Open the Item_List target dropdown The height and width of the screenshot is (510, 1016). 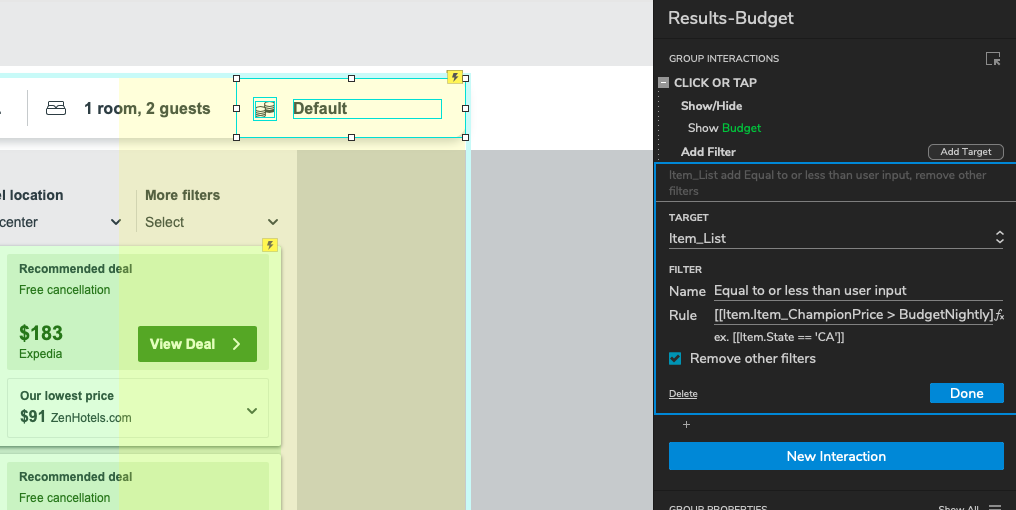click(997, 238)
